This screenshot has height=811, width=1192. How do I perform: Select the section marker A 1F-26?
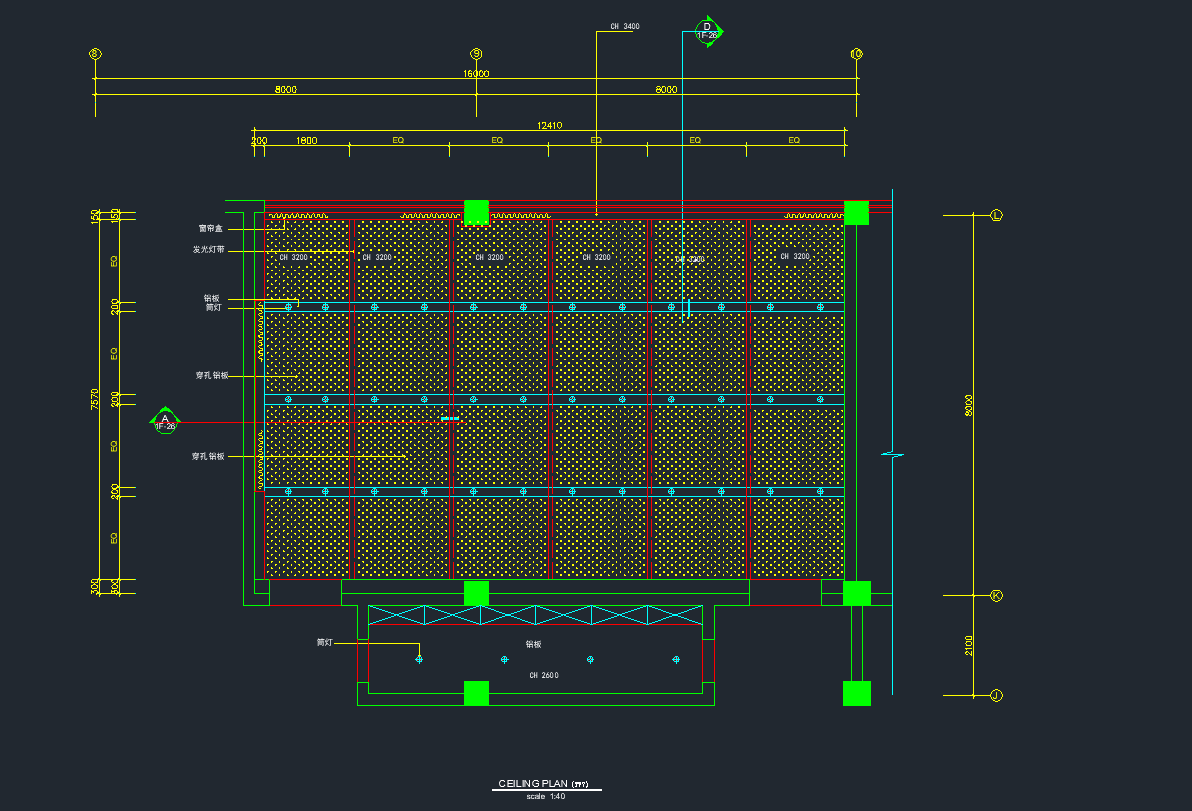pos(165,422)
